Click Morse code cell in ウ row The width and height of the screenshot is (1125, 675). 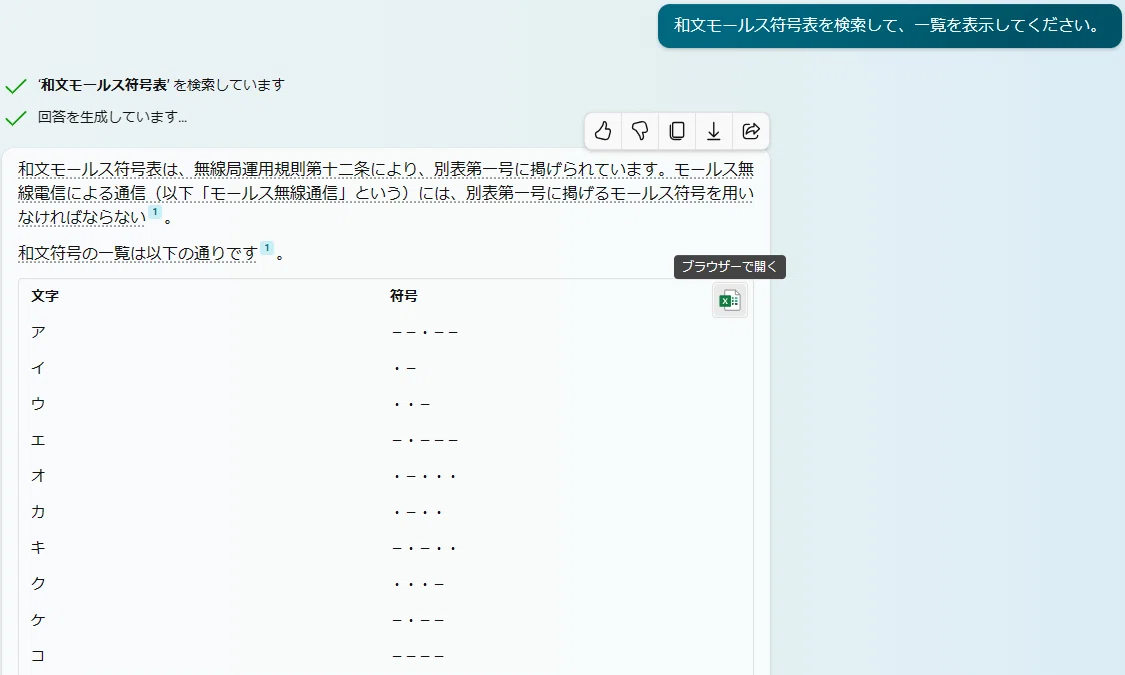[x=411, y=404]
